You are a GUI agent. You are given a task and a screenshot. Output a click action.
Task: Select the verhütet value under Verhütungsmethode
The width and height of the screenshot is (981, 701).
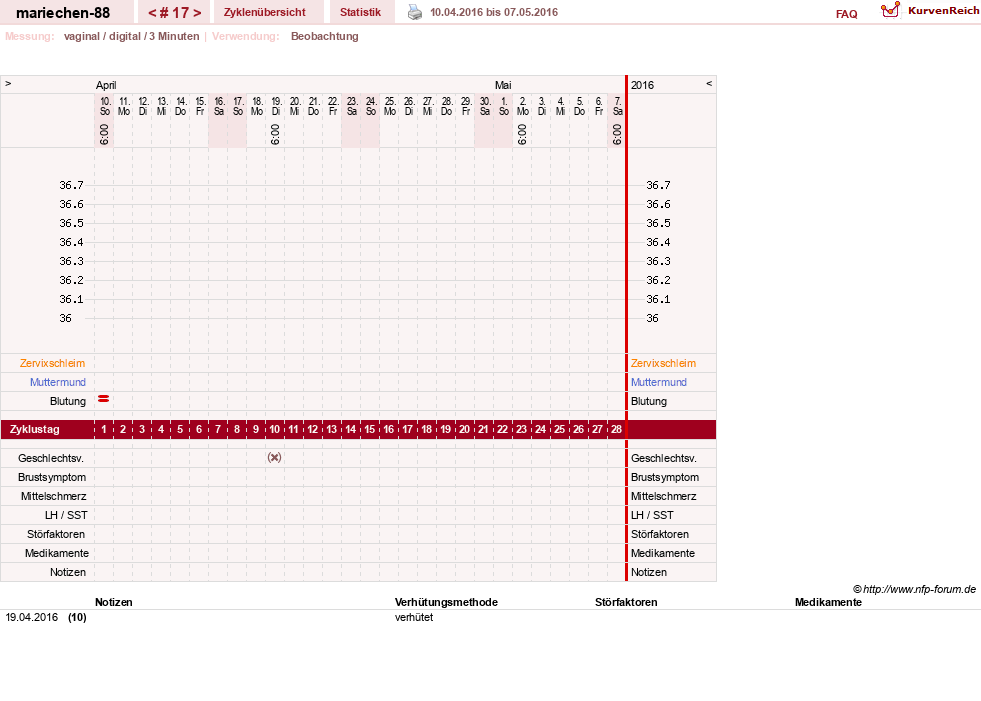(x=414, y=617)
